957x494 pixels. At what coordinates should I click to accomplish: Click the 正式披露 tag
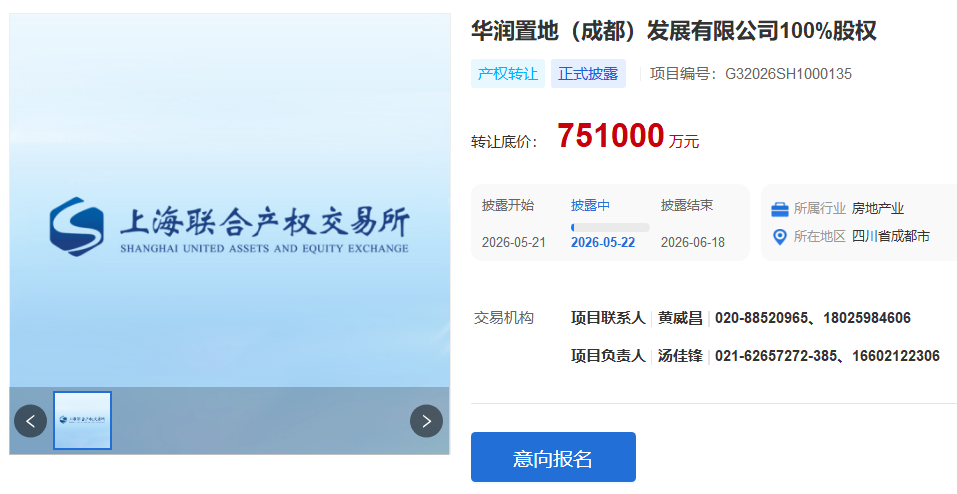point(588,74)
